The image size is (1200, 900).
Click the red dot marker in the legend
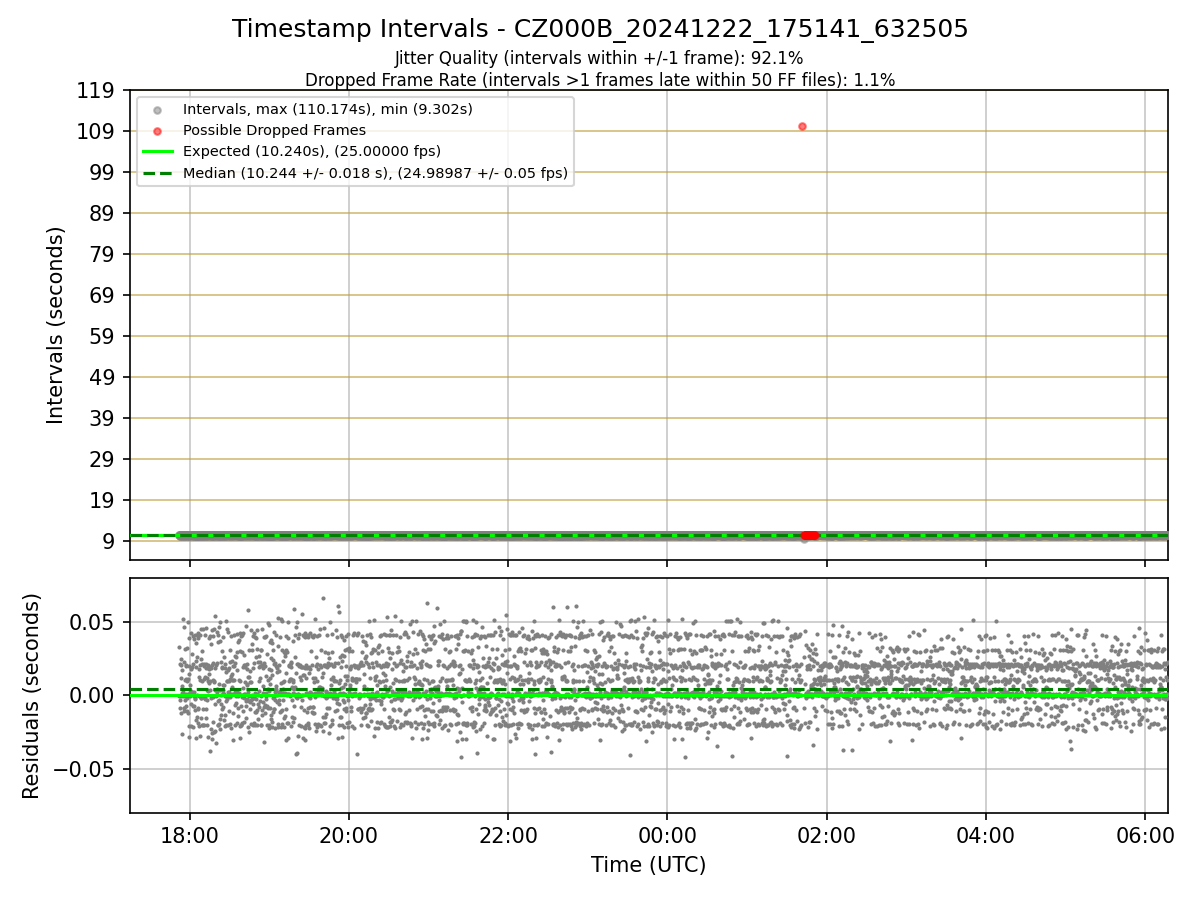coord(157,131)
